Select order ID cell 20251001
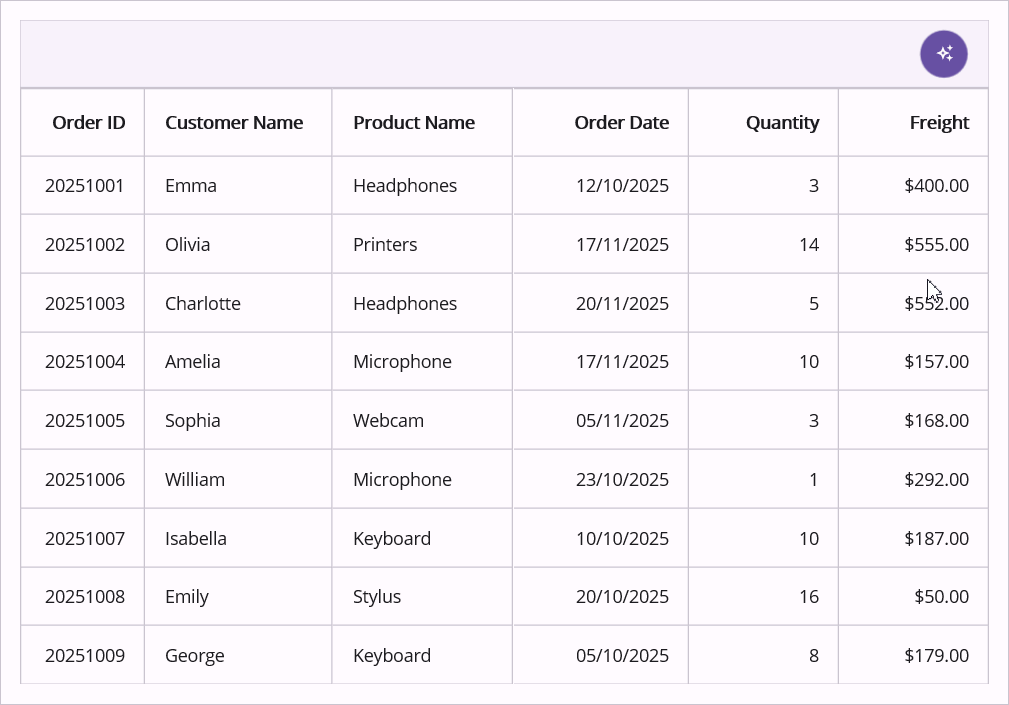The image size is (1009, 705). [x=85, y=186]
